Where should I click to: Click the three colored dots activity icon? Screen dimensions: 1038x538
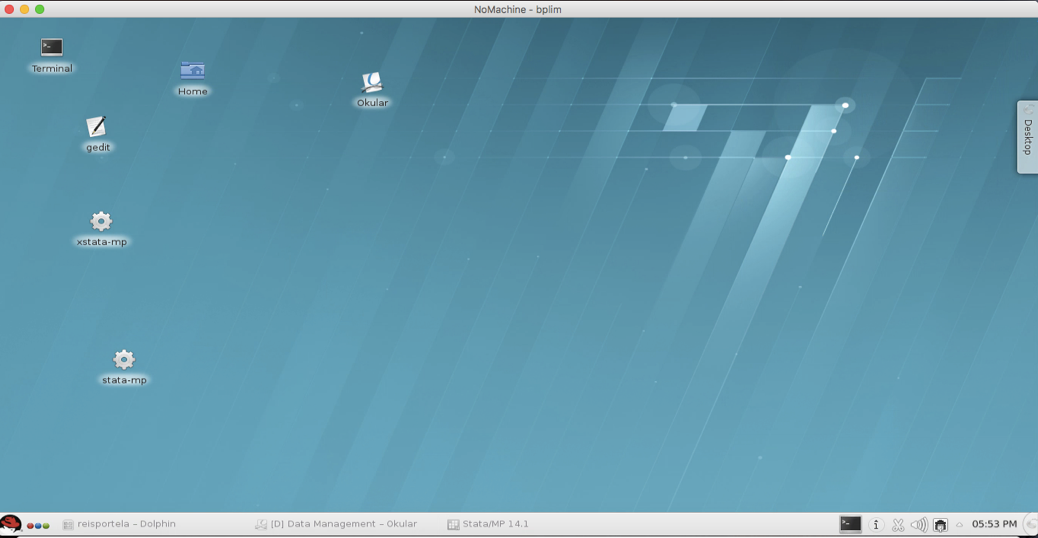(38, 525)
